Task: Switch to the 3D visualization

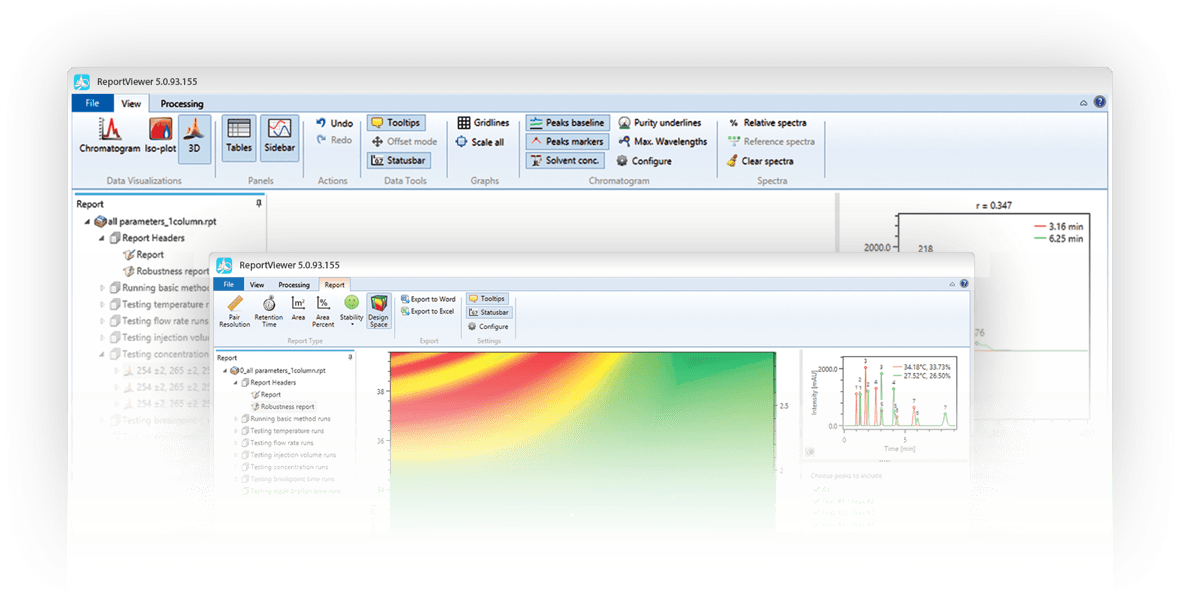Action: point(196,137)
